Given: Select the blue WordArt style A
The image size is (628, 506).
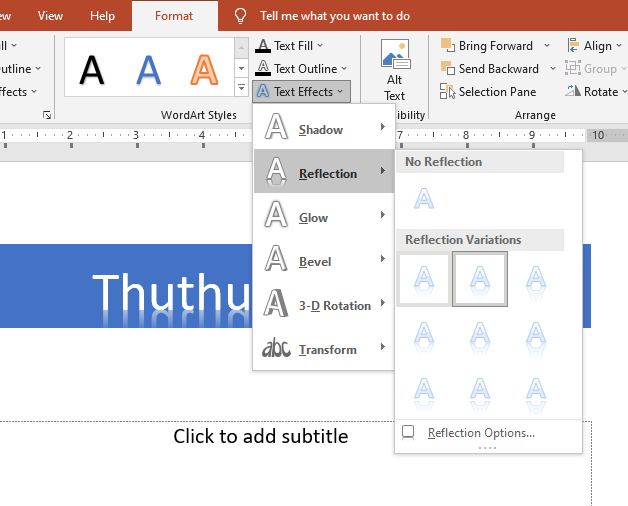Looking at the screenshot, I should click(148, 70).
